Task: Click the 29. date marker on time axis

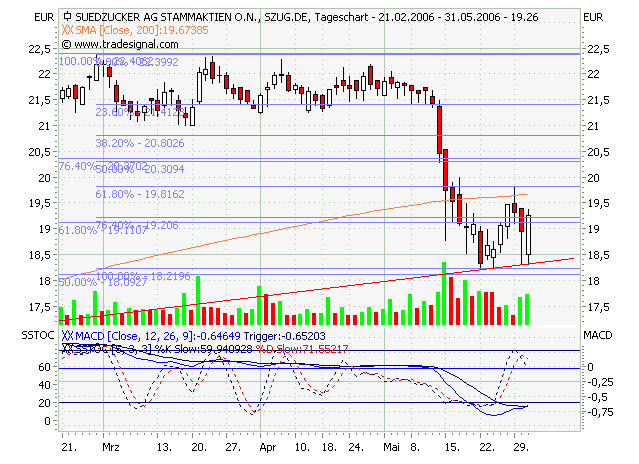Action: coord(521,447)
